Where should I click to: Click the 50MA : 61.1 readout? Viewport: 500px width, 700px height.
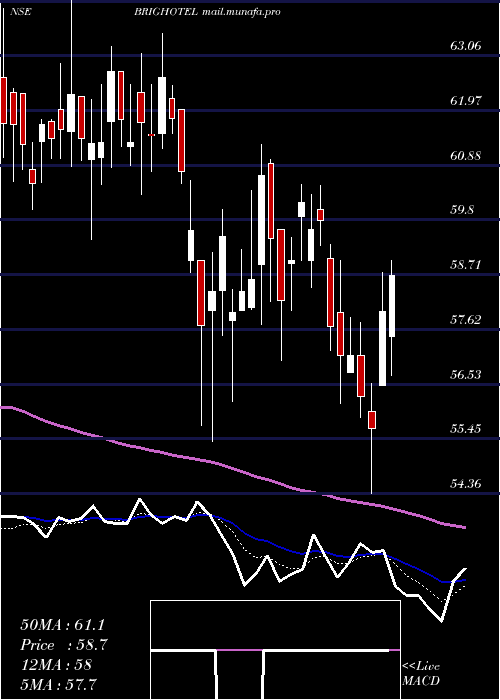coord(63,625)
